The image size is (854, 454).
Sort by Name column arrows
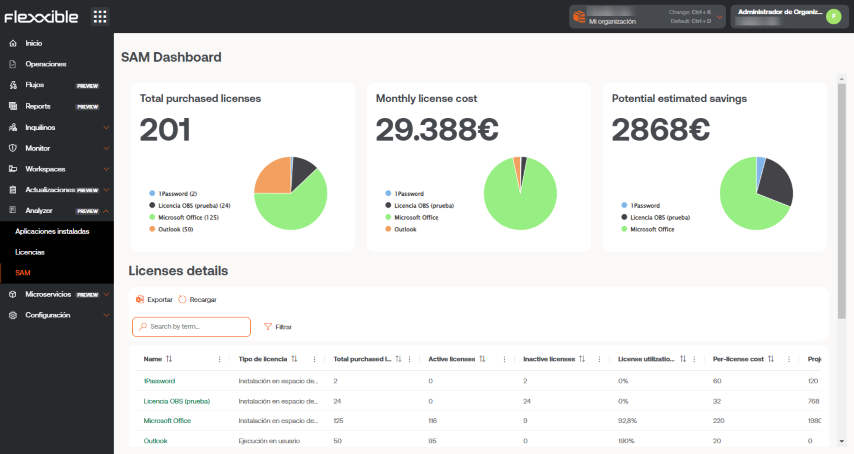pos(169,359)
